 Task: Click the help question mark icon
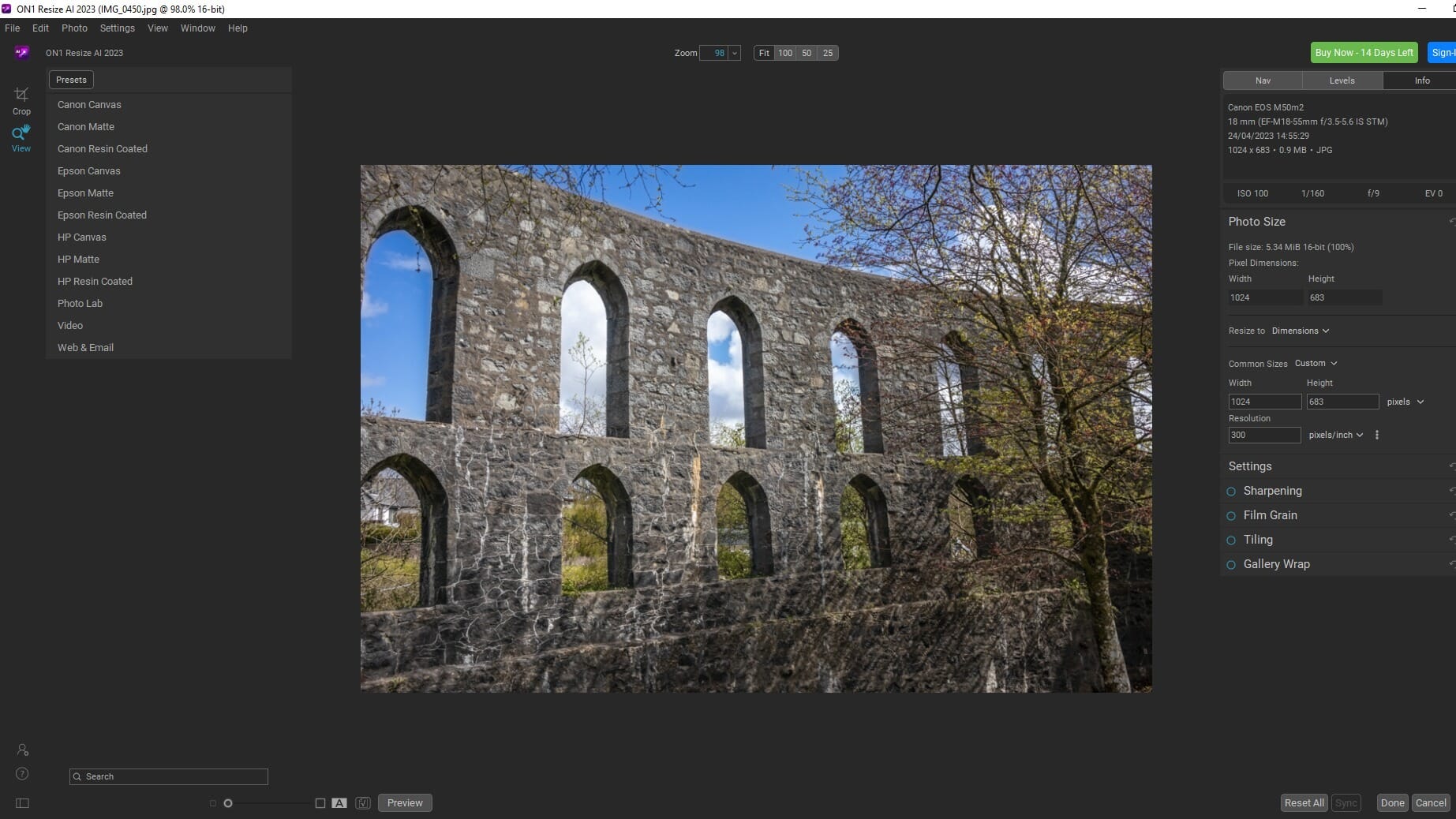coord(21,775)
